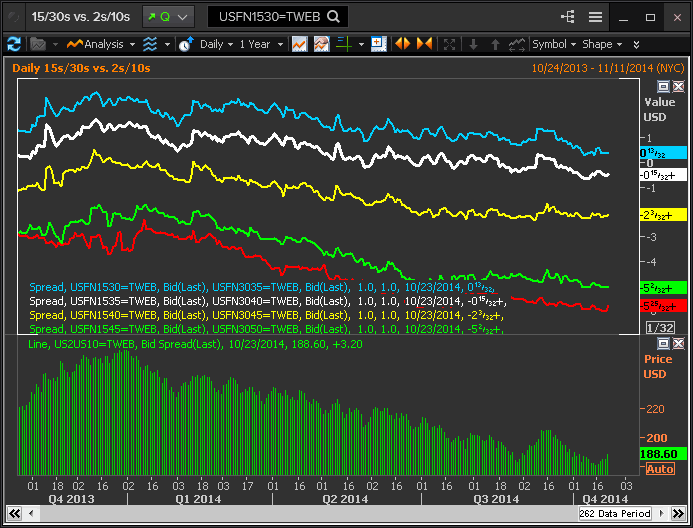Open the Daily interval dropdown
The height and width of the screenshot is (528, 693).
(x=216, y=44)
